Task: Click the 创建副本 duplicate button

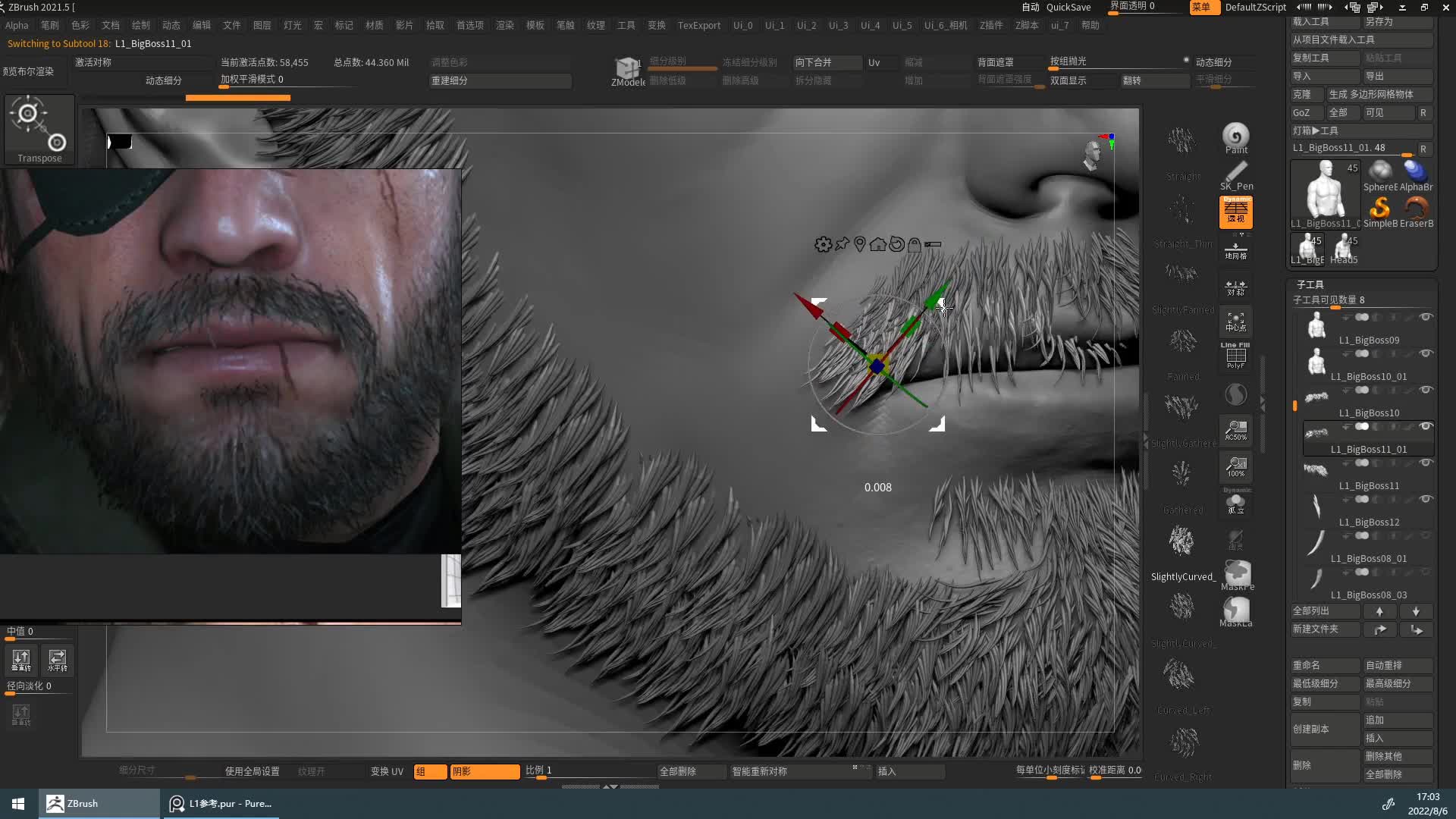Action: point(1325,729)
